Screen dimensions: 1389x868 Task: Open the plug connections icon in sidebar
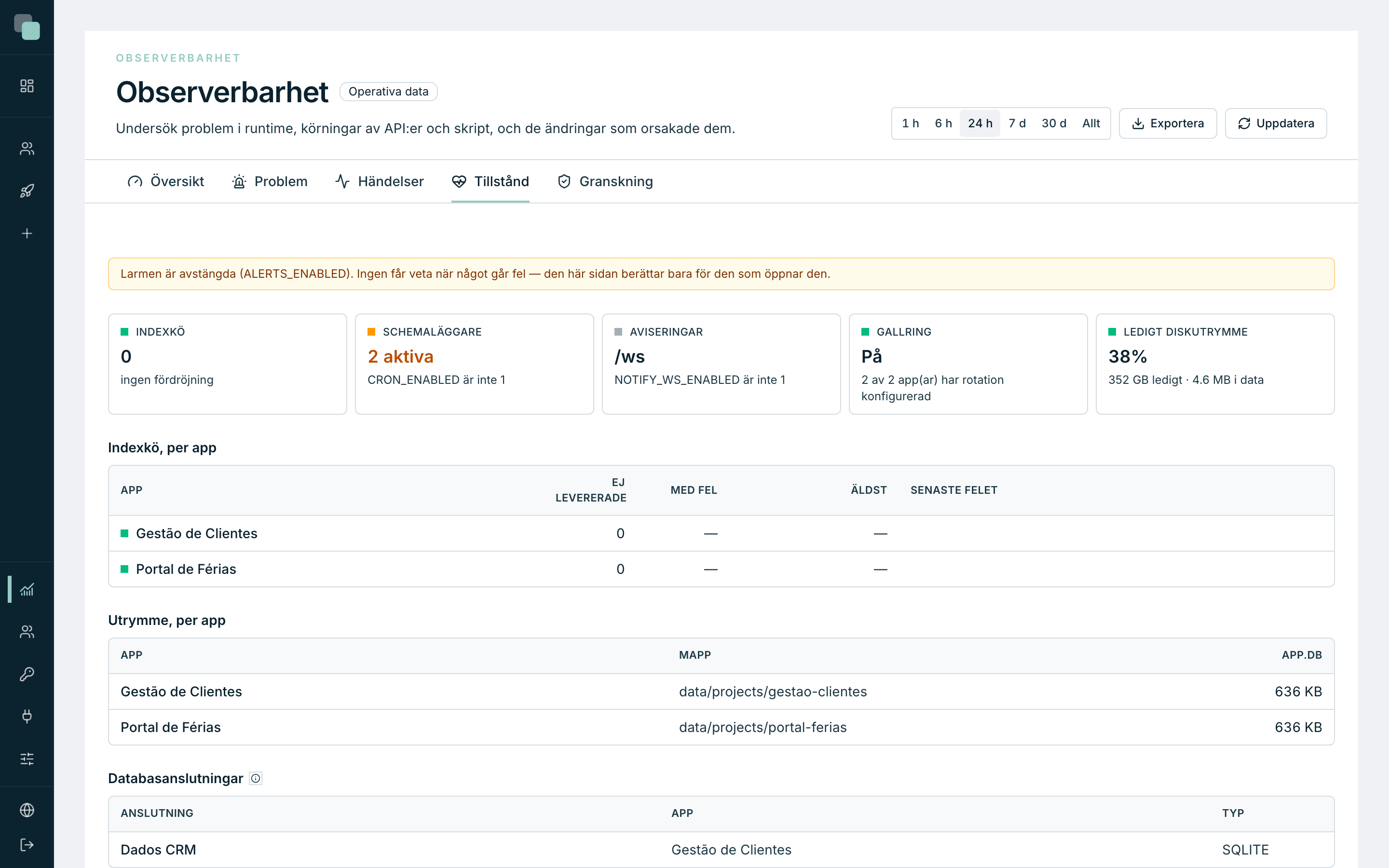[27, 717]
